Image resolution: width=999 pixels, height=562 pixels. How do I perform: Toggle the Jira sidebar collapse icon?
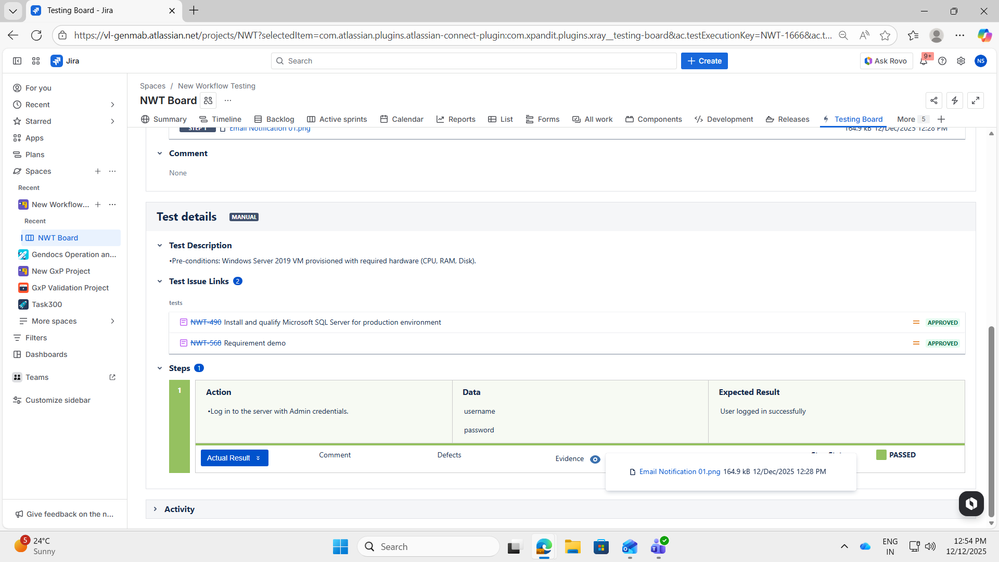point(17,61)
